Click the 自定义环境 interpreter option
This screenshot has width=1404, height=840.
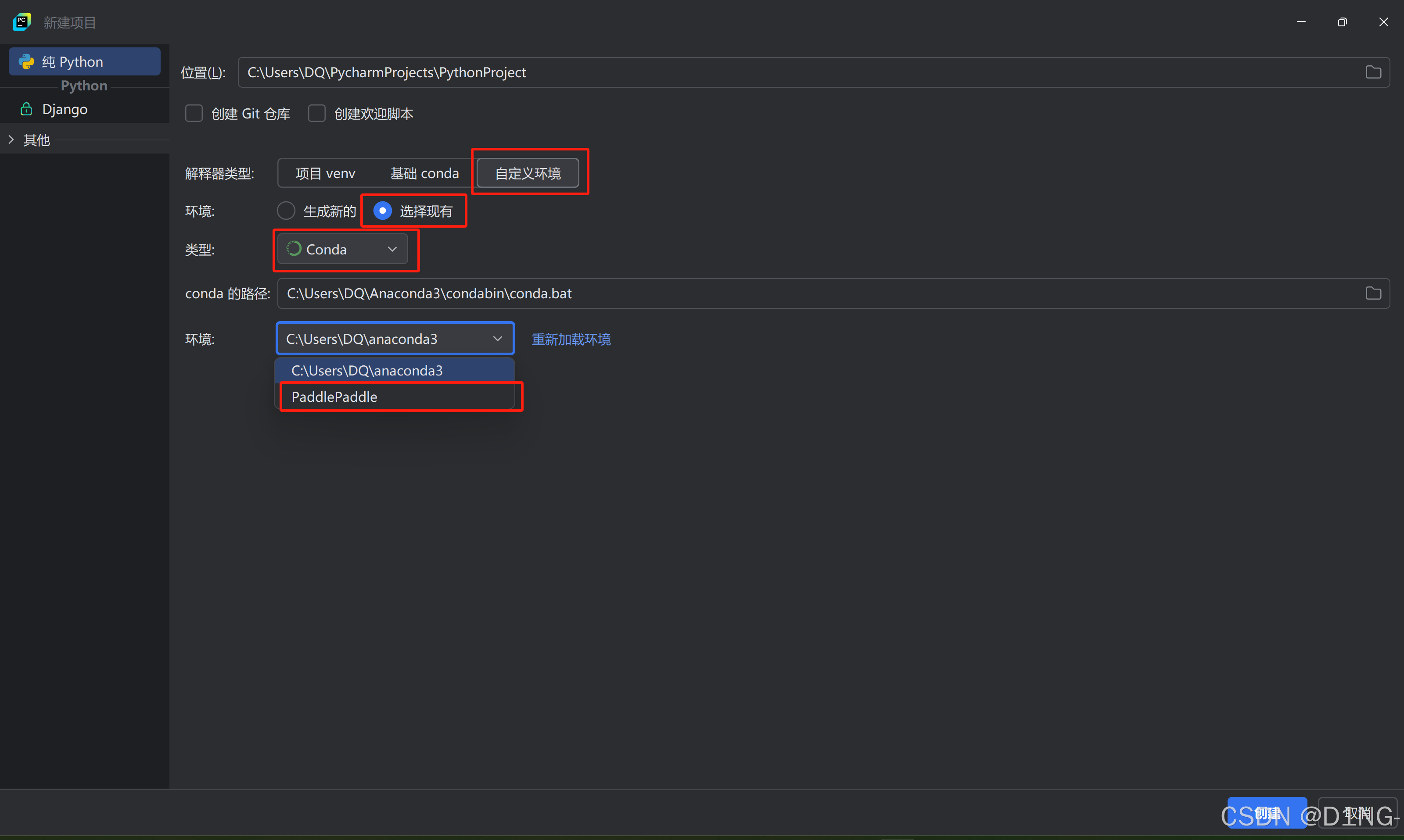pyautogui.click(x=526, y=173)
